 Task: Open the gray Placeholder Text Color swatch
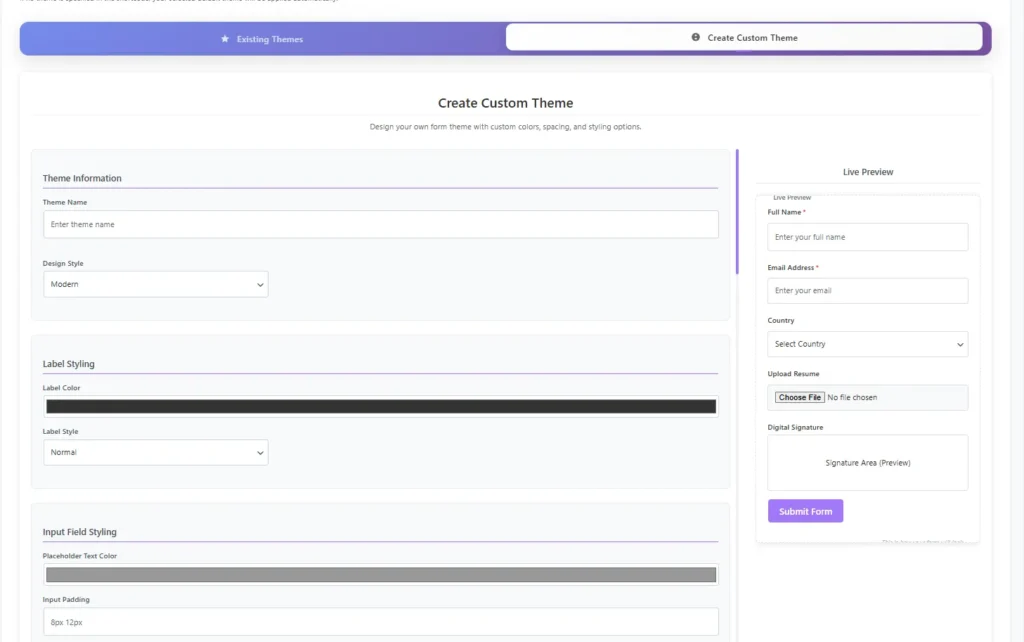tap(380, 574)
